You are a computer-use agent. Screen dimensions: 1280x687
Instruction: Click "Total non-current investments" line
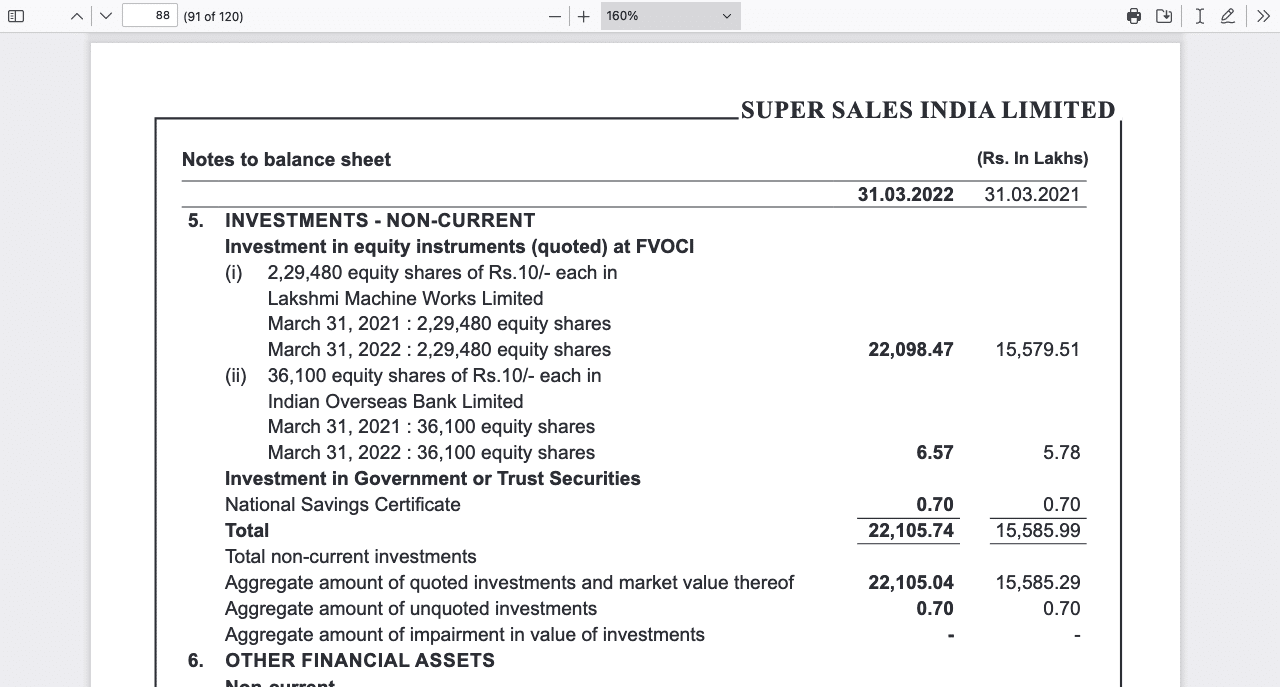[x=351, y=557]
